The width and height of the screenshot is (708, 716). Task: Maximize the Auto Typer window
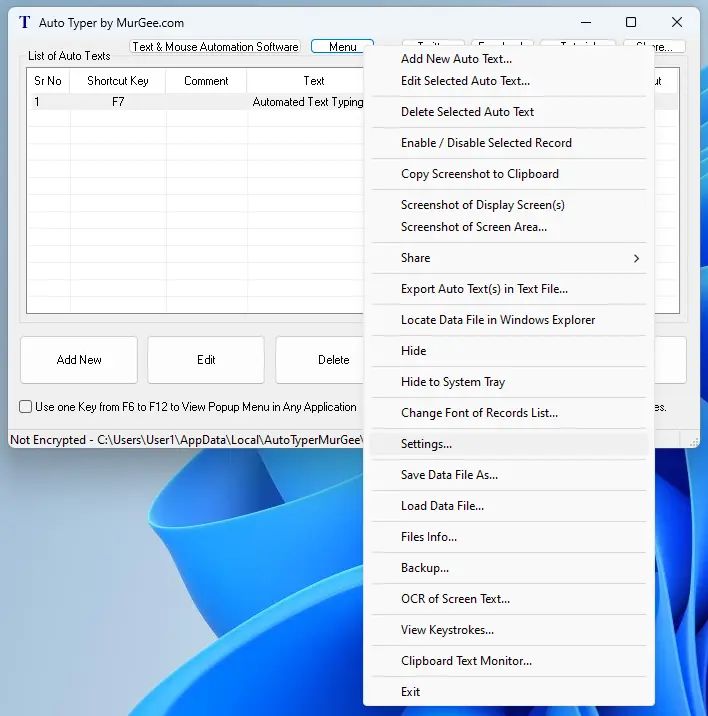pos(631,22)
